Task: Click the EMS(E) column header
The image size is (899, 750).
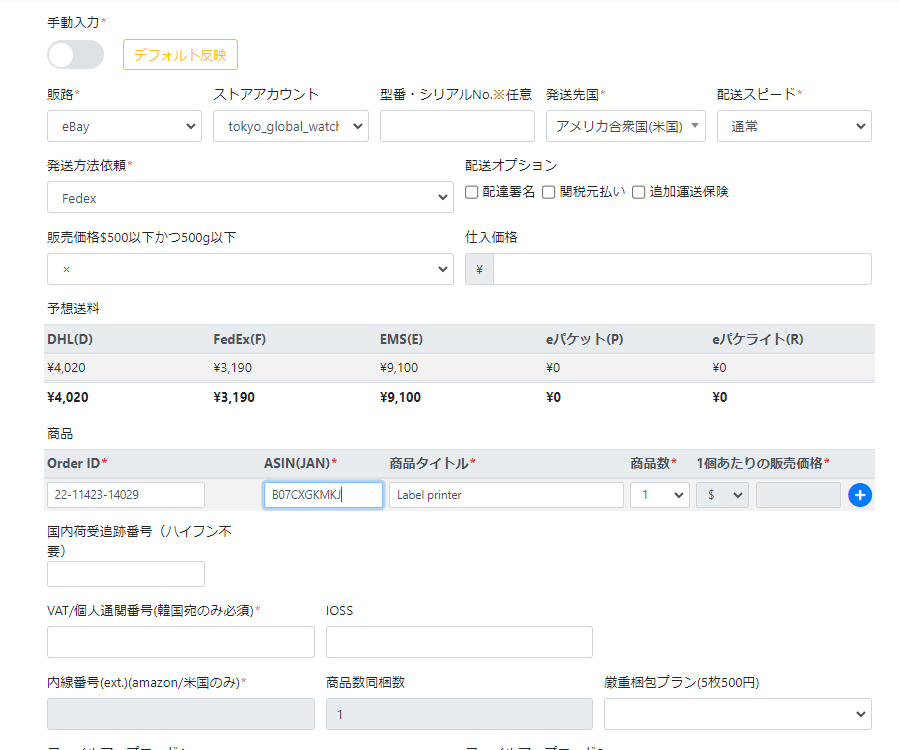Action: point(401,339)
